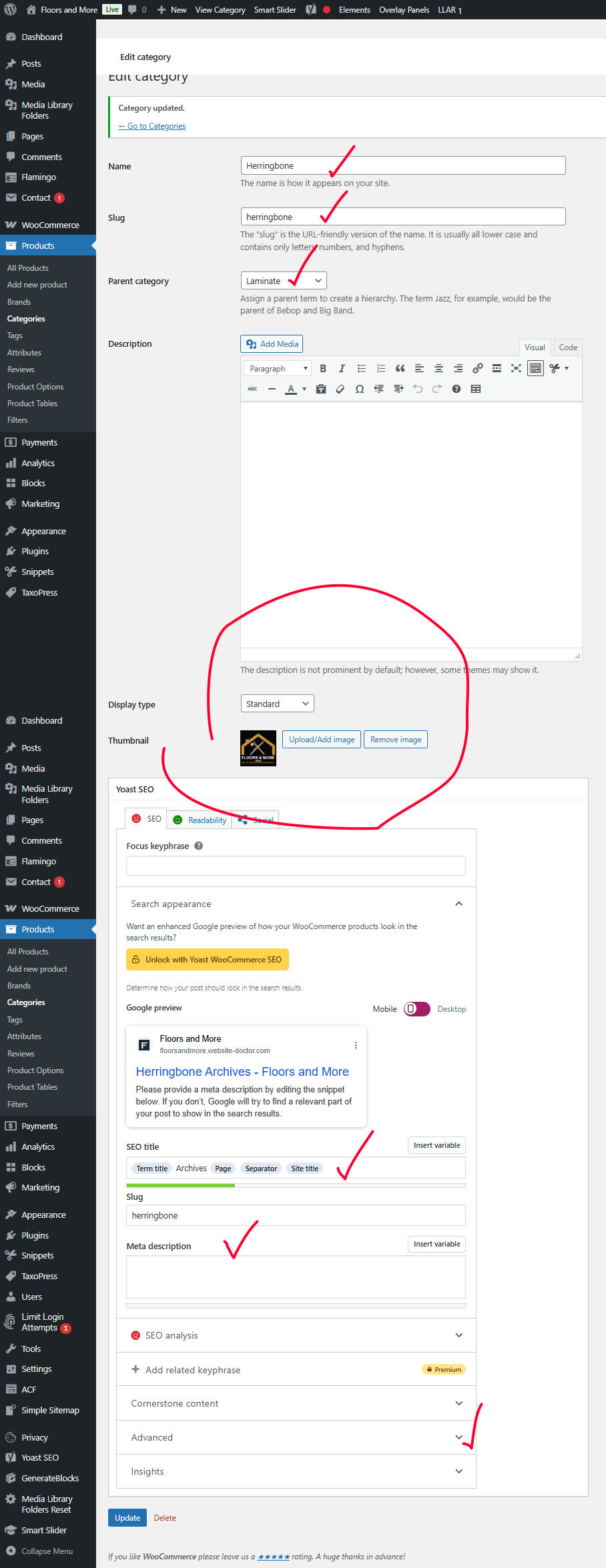Expand the Advanced section
Image resolution: width=606 pixels, height=1568 pixels.
[296, 1437]
